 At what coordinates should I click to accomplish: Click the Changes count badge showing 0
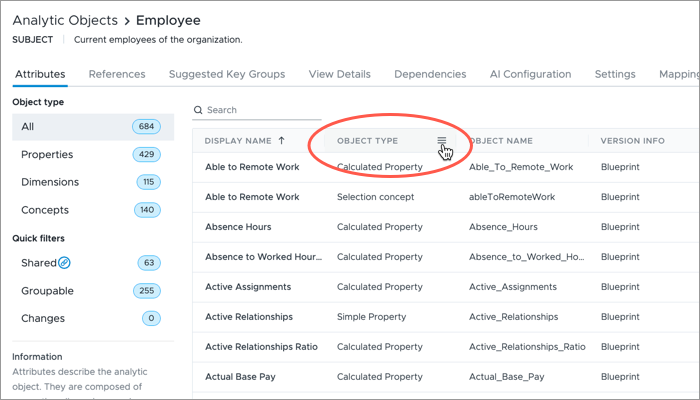151,318
